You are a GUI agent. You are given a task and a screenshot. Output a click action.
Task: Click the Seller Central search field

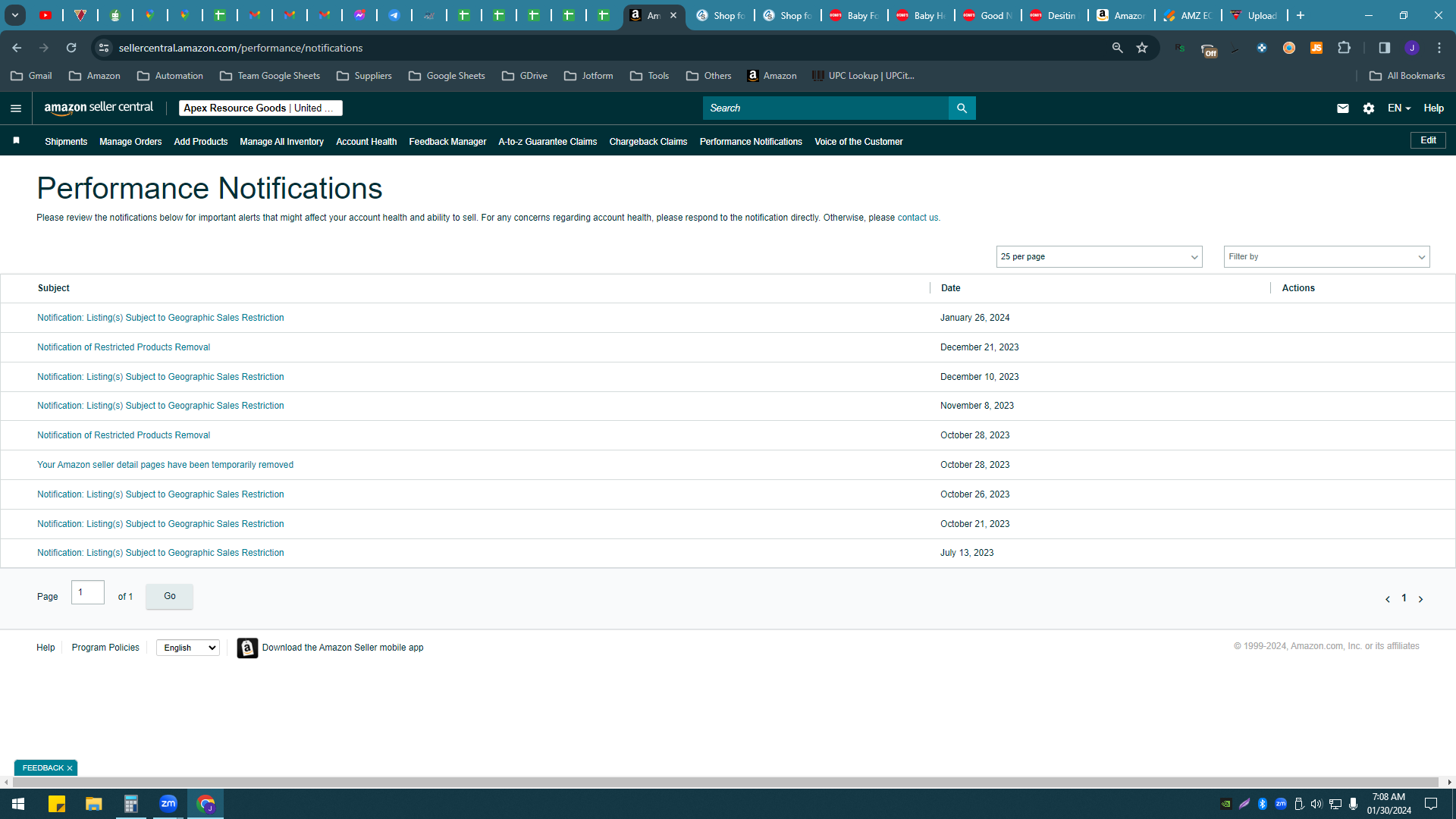pos(826,108)
